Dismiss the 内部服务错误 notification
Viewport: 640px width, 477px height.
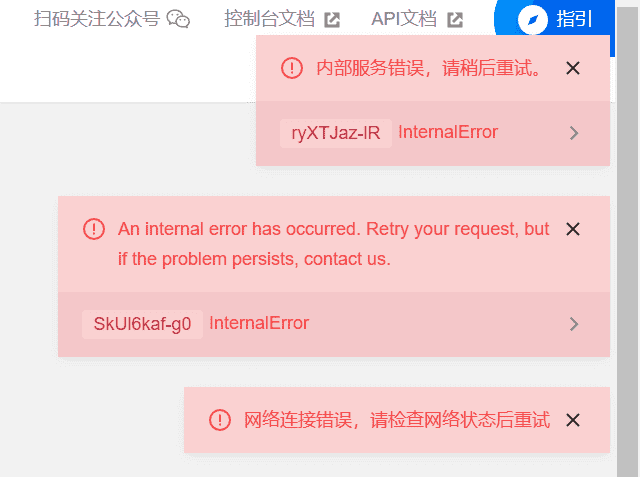coord(573,68)
